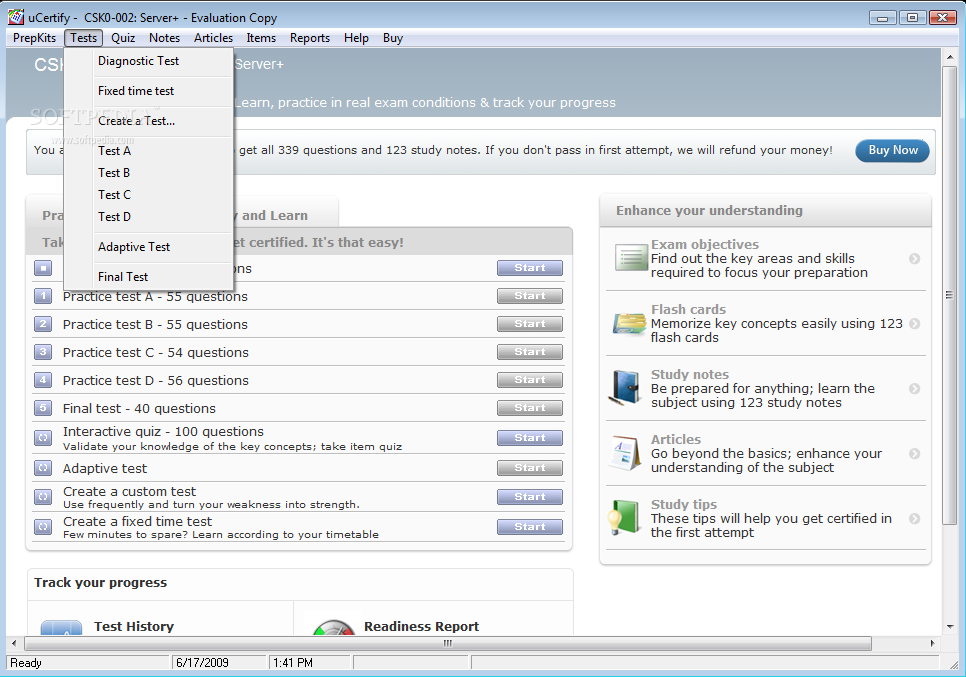The width and height of the screenshot is (966, 677).
Task: Click the icon beside Create a custom test
Action: click(x=43, y=497)
